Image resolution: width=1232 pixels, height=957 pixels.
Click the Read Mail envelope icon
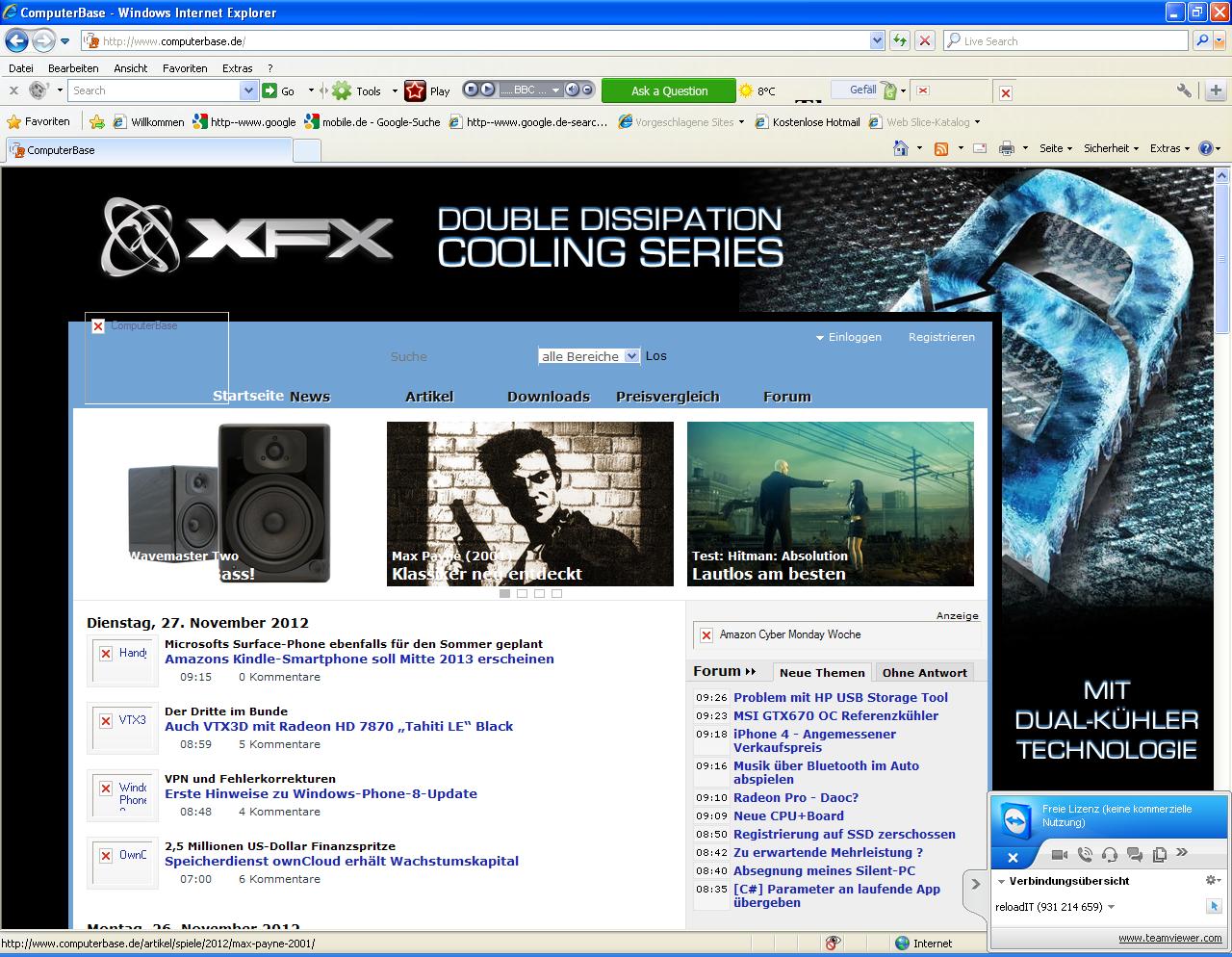980,148
